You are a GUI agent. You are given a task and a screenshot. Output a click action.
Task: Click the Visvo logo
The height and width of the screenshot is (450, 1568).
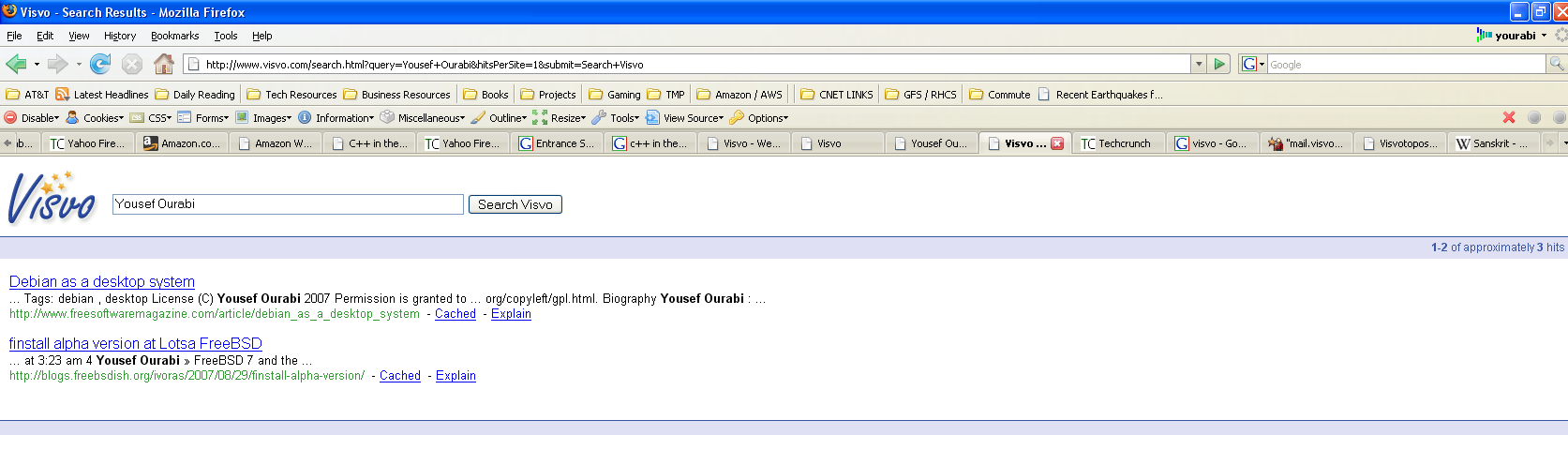coord(52,198)
